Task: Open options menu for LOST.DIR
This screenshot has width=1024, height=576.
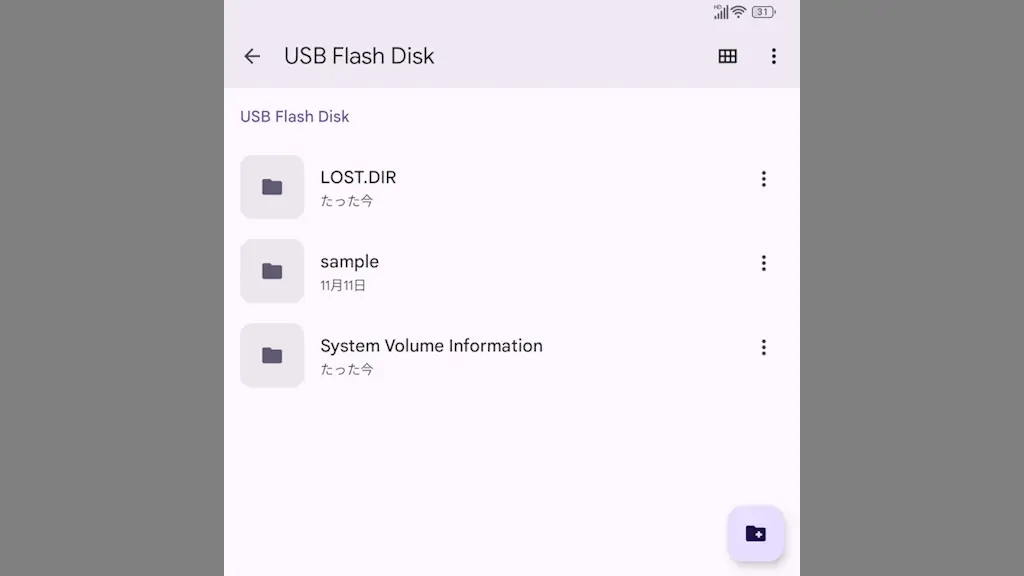Action: [x=763, y=179]
